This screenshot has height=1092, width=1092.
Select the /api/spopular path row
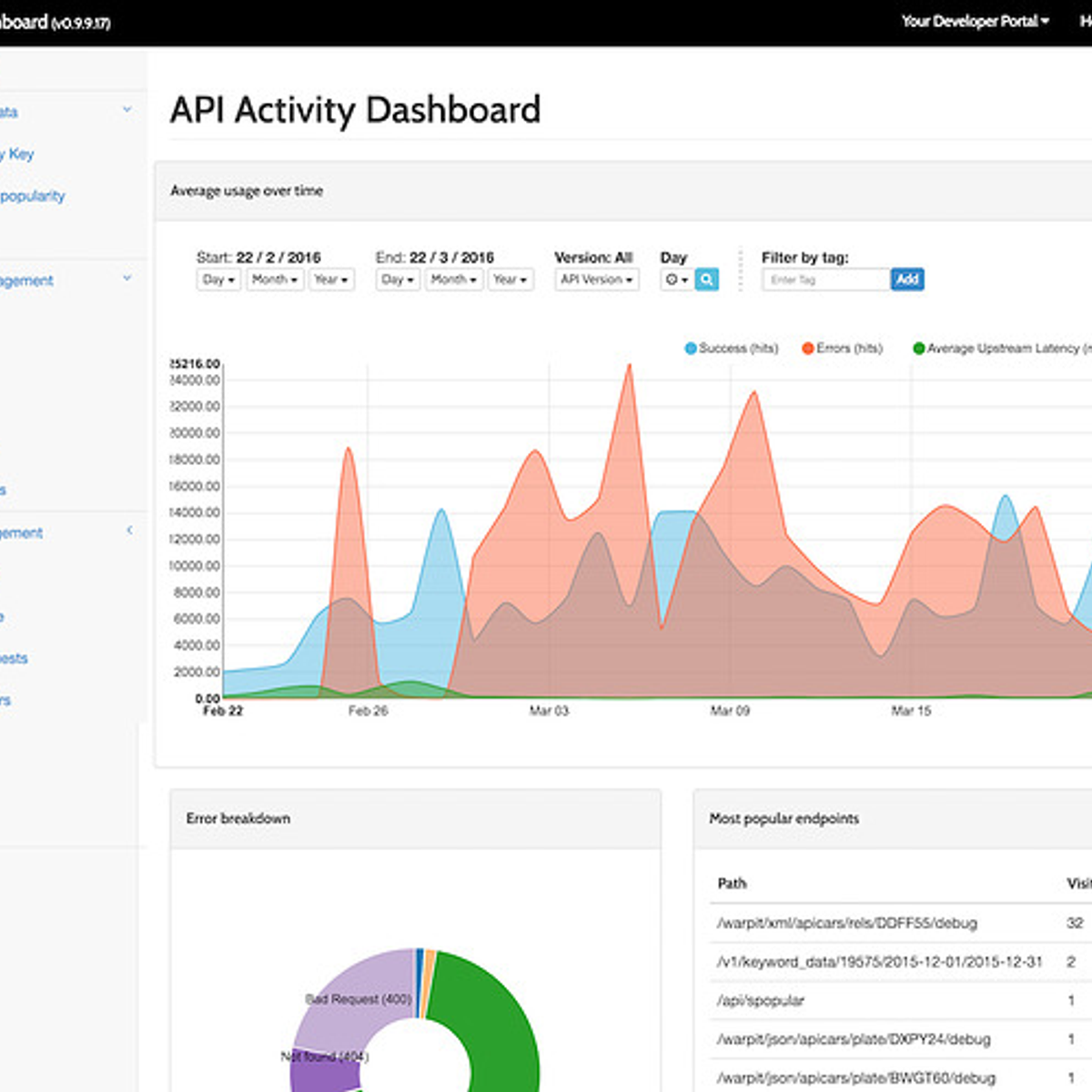(x=761, y=1000)
